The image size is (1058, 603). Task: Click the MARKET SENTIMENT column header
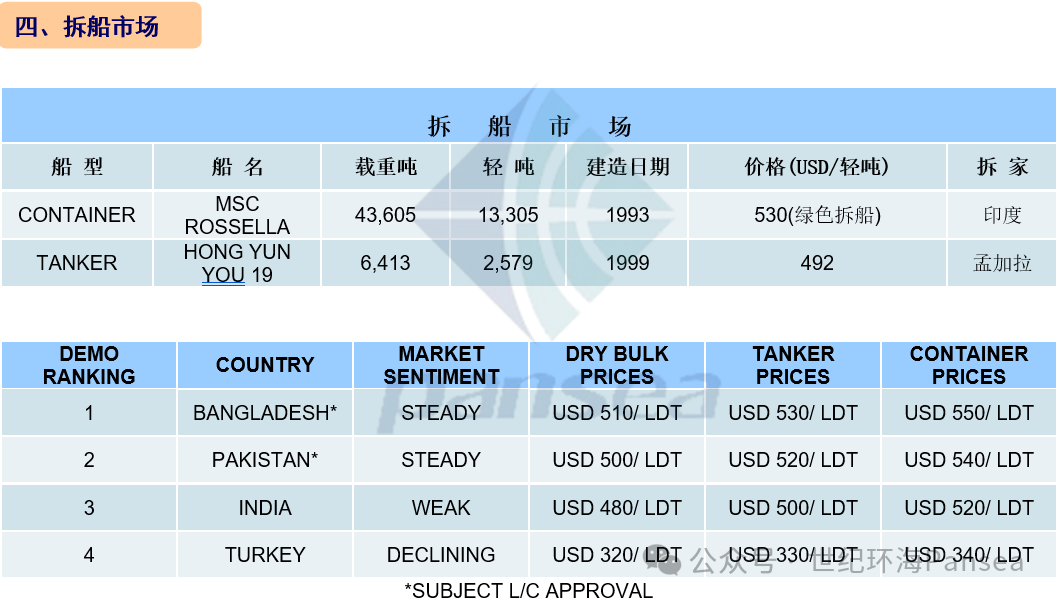441,365
